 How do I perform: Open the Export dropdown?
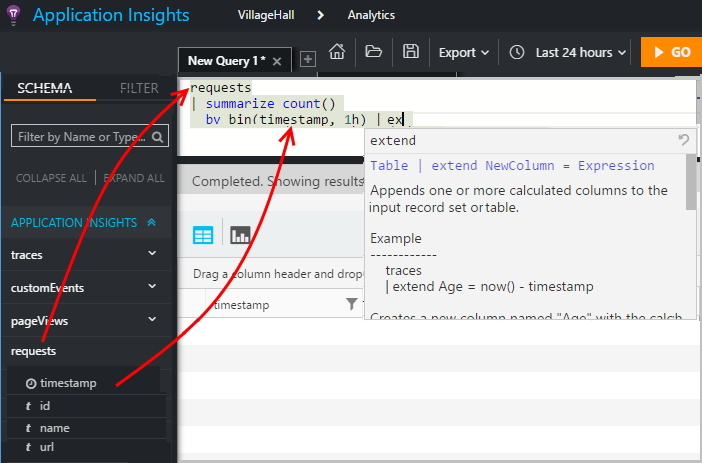(463, 53)
